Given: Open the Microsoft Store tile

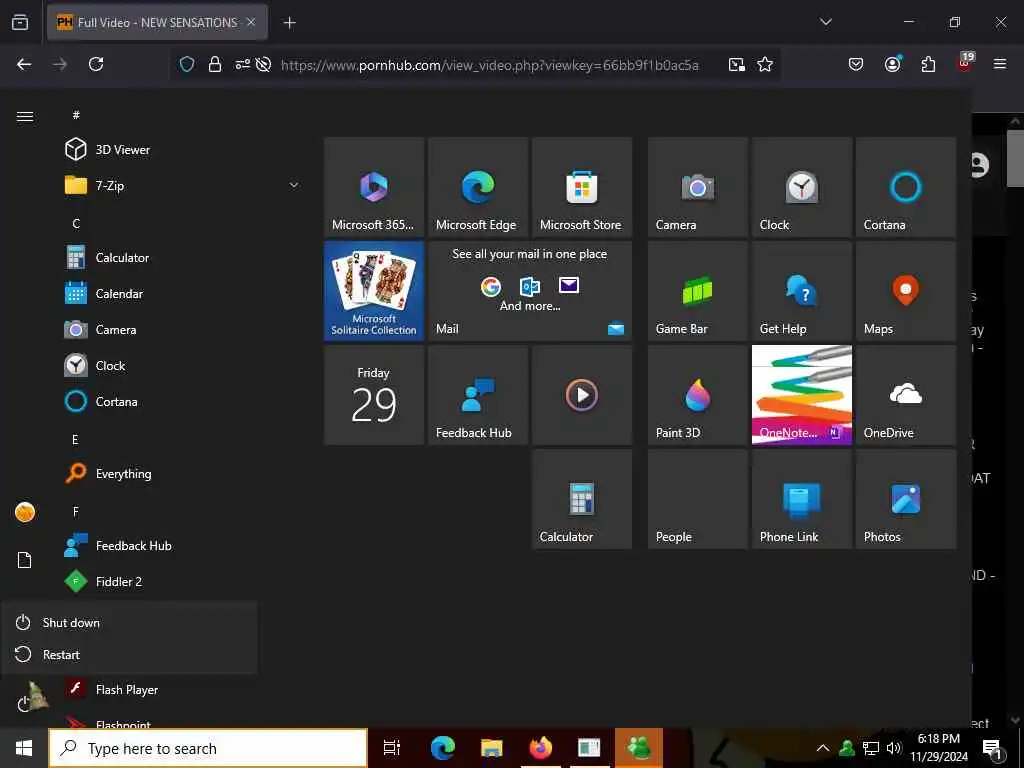Looking at the screenshot, I should point(581,187).
